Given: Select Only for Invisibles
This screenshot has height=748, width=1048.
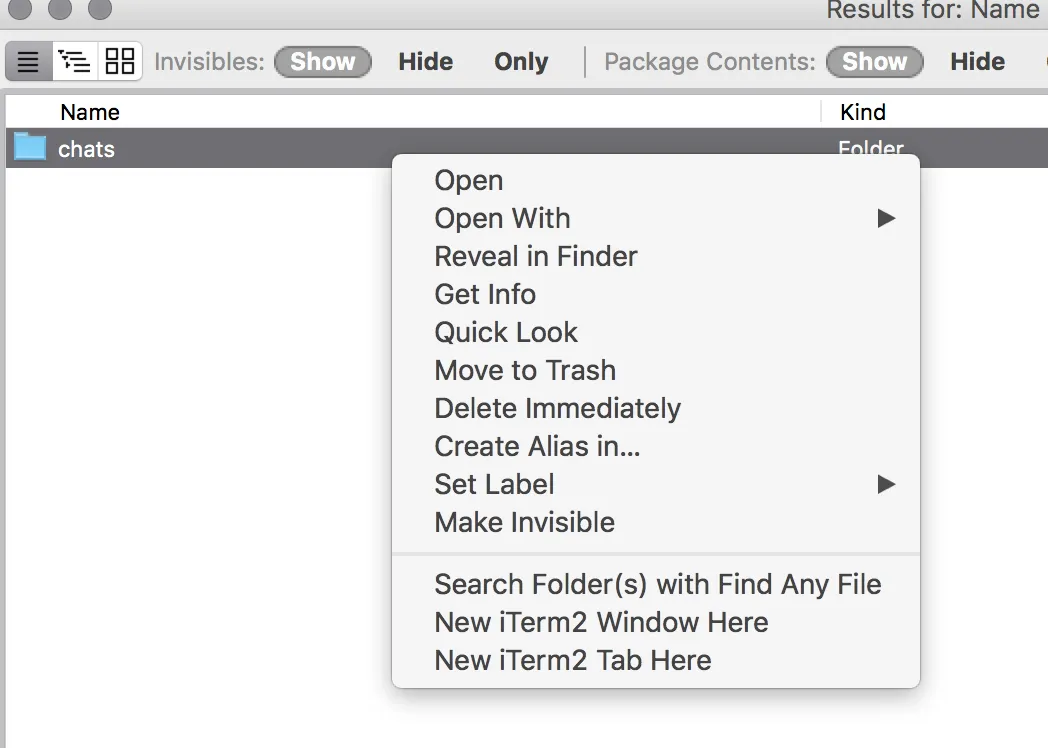Looking at the screenshot, I should point(521,62).
